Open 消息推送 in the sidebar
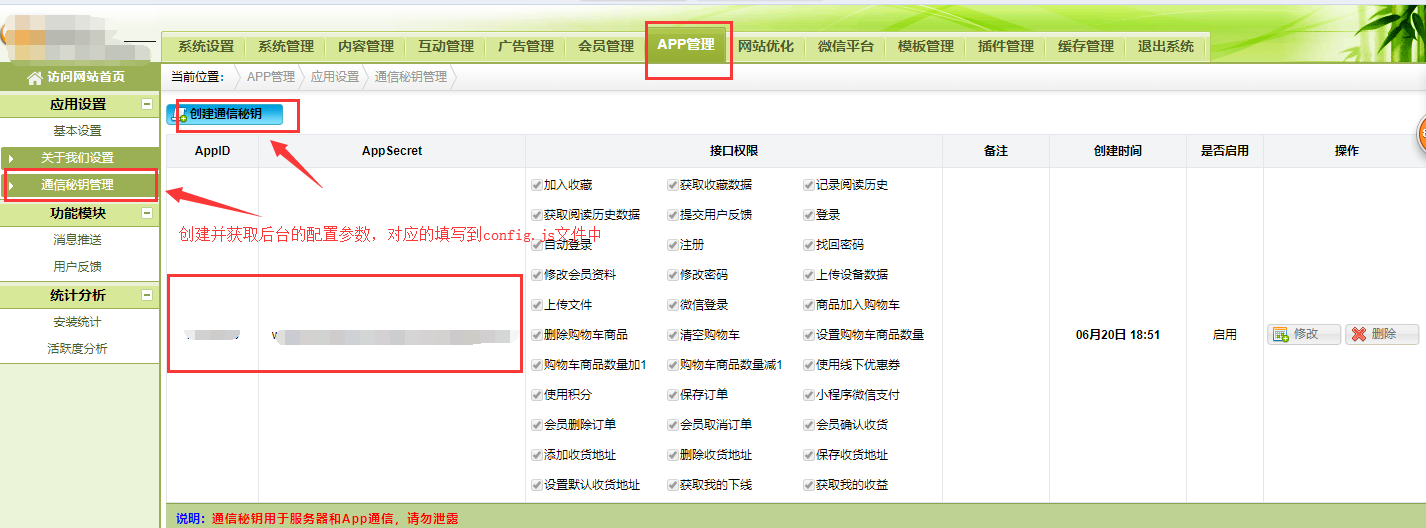The width and height of the screenshot is (1426, 528). click(77, 240)
